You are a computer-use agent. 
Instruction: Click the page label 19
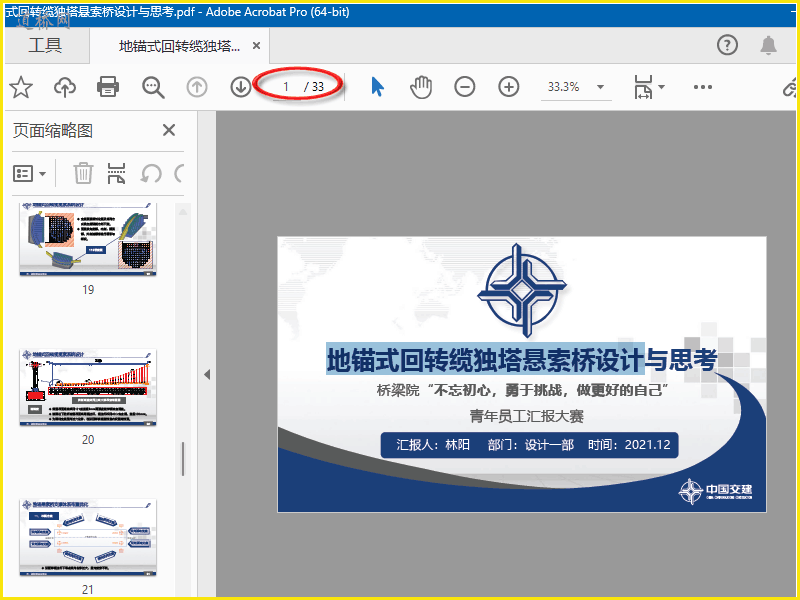pos(88,290)
